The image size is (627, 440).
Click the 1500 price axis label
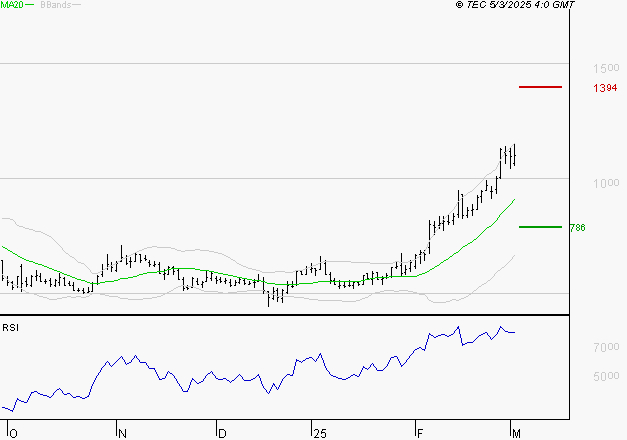point(606,68)
